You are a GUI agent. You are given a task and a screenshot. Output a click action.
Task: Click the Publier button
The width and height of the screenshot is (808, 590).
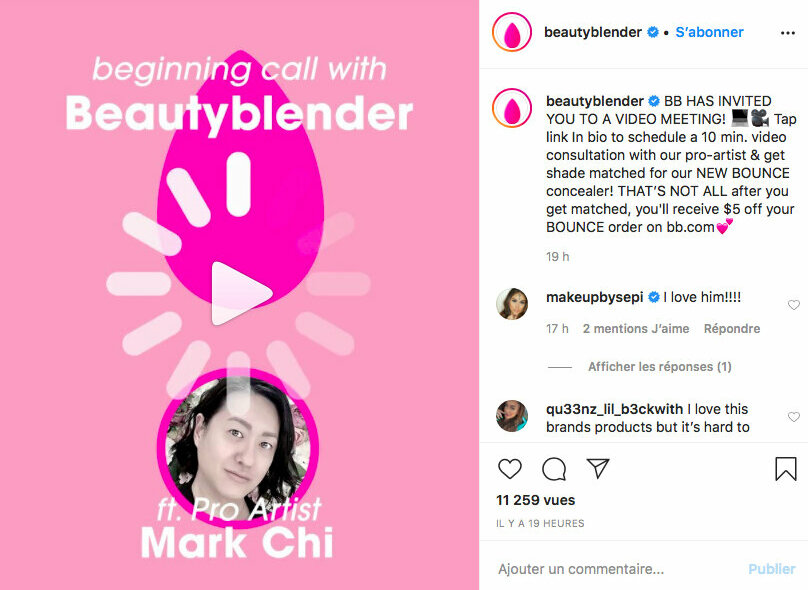(771, 569)
